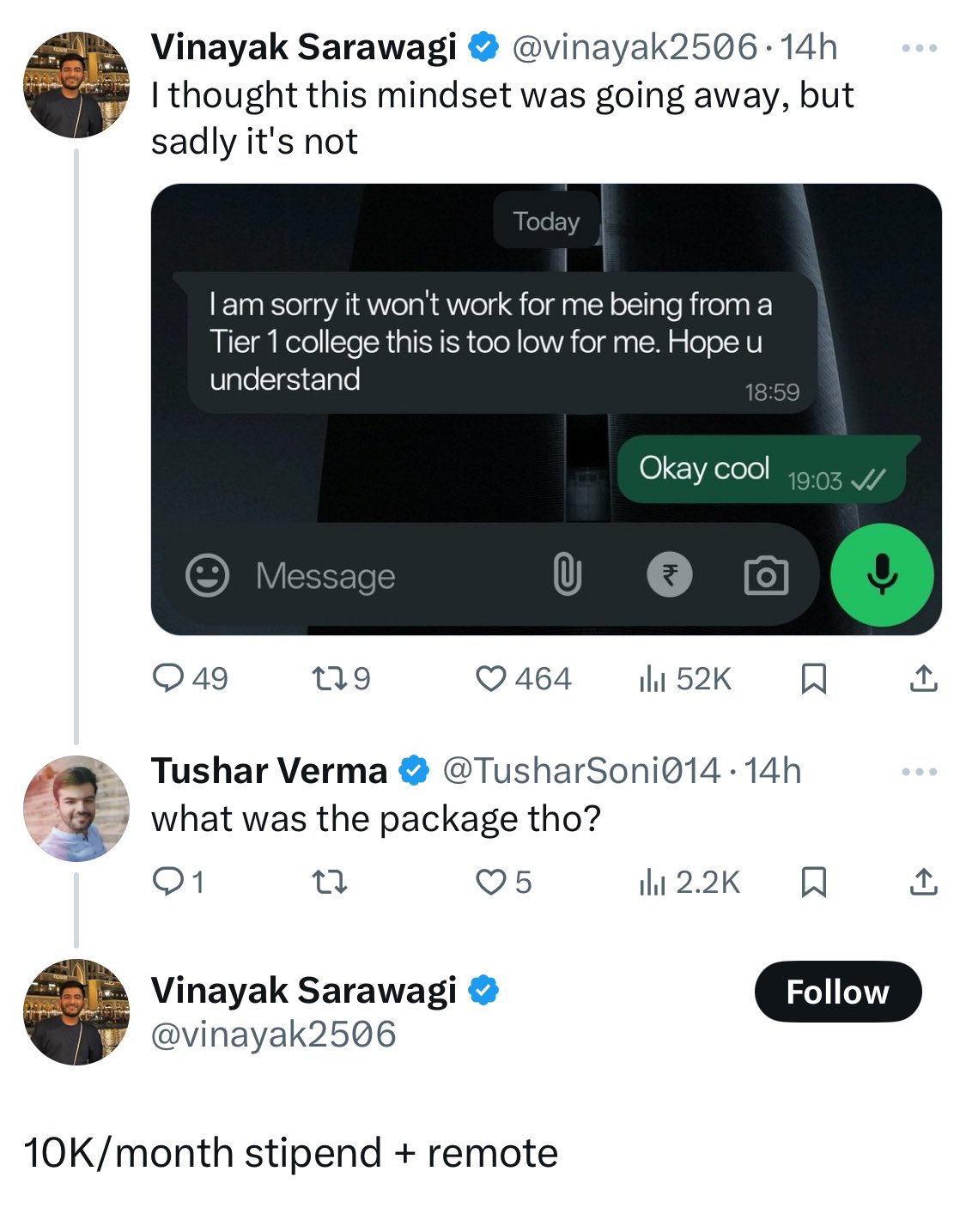Reply to Vinayak's main tweet
Viewport: 966px width, 1232px height.
168,679
